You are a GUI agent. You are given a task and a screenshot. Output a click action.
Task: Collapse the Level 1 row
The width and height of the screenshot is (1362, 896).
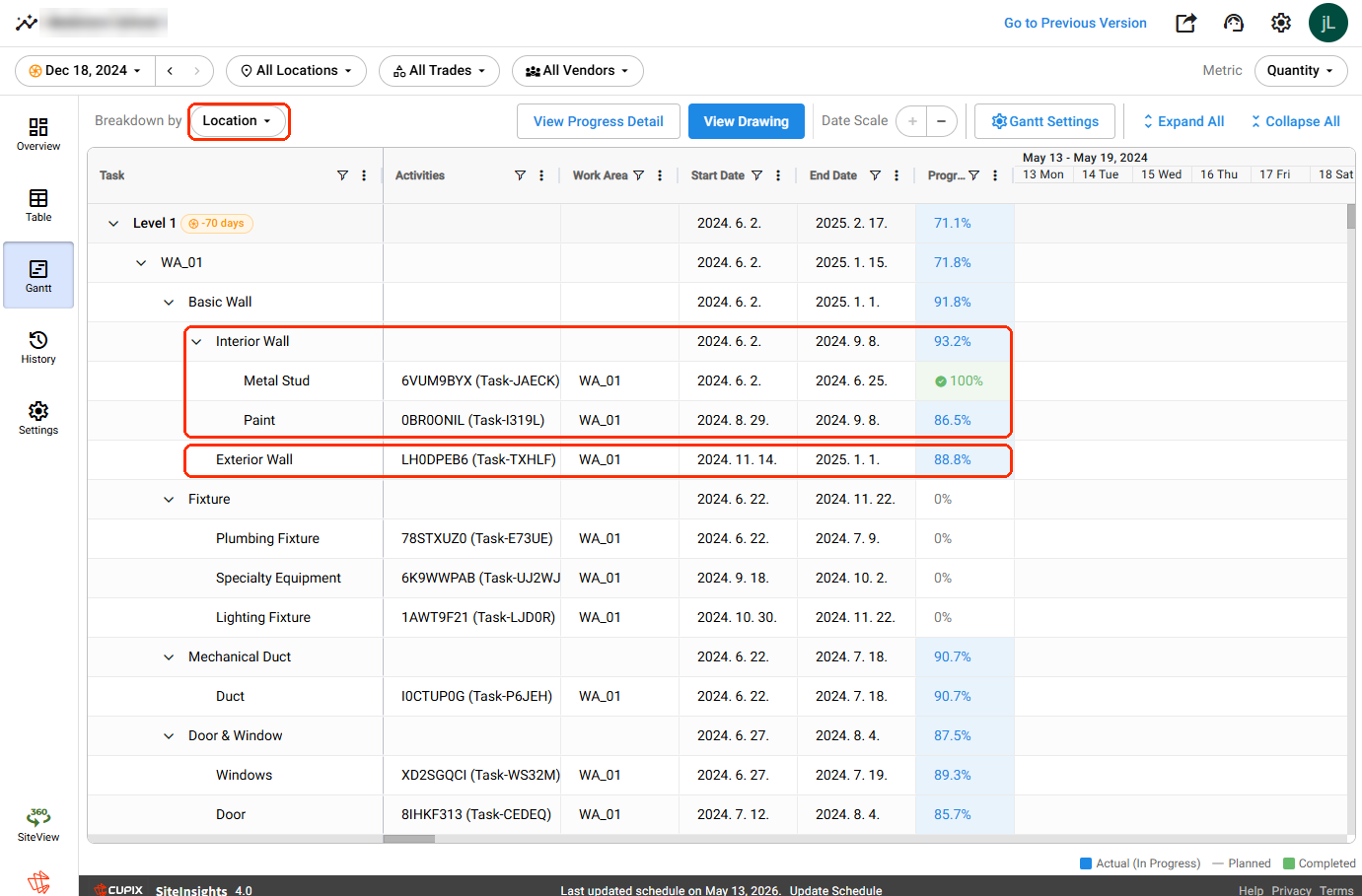point(113,224)
